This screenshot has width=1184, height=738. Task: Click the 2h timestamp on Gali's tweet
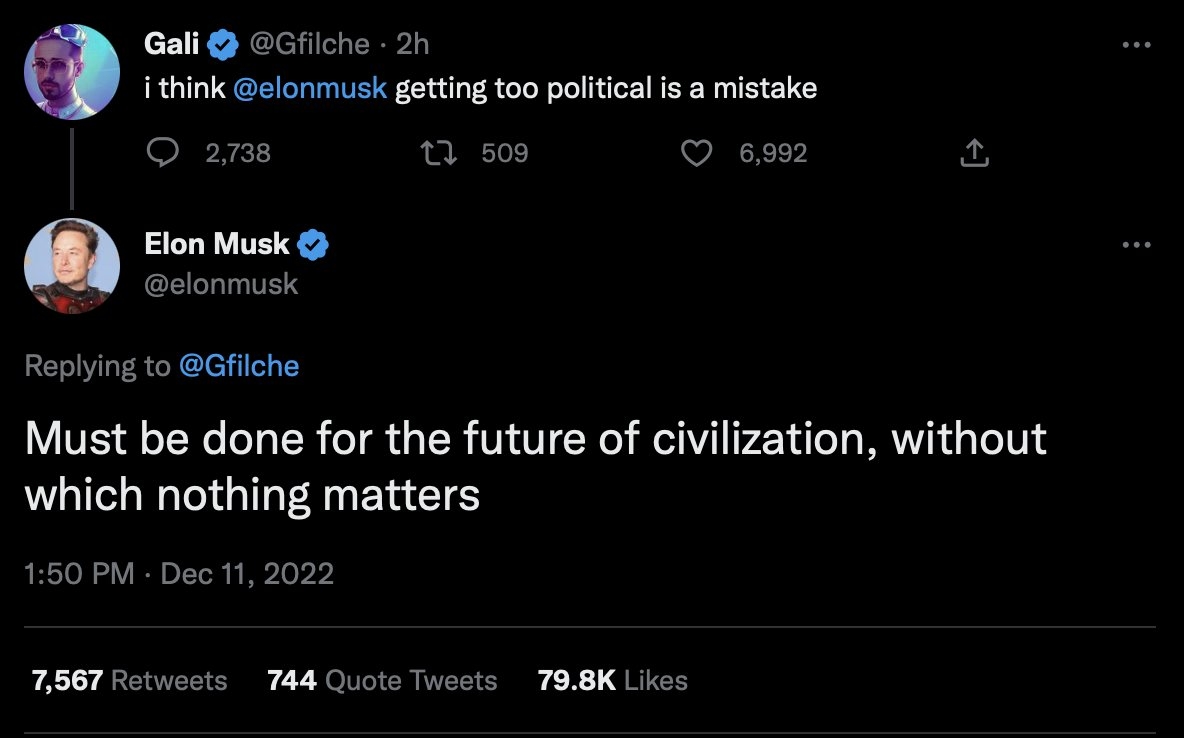coord(412,44)
